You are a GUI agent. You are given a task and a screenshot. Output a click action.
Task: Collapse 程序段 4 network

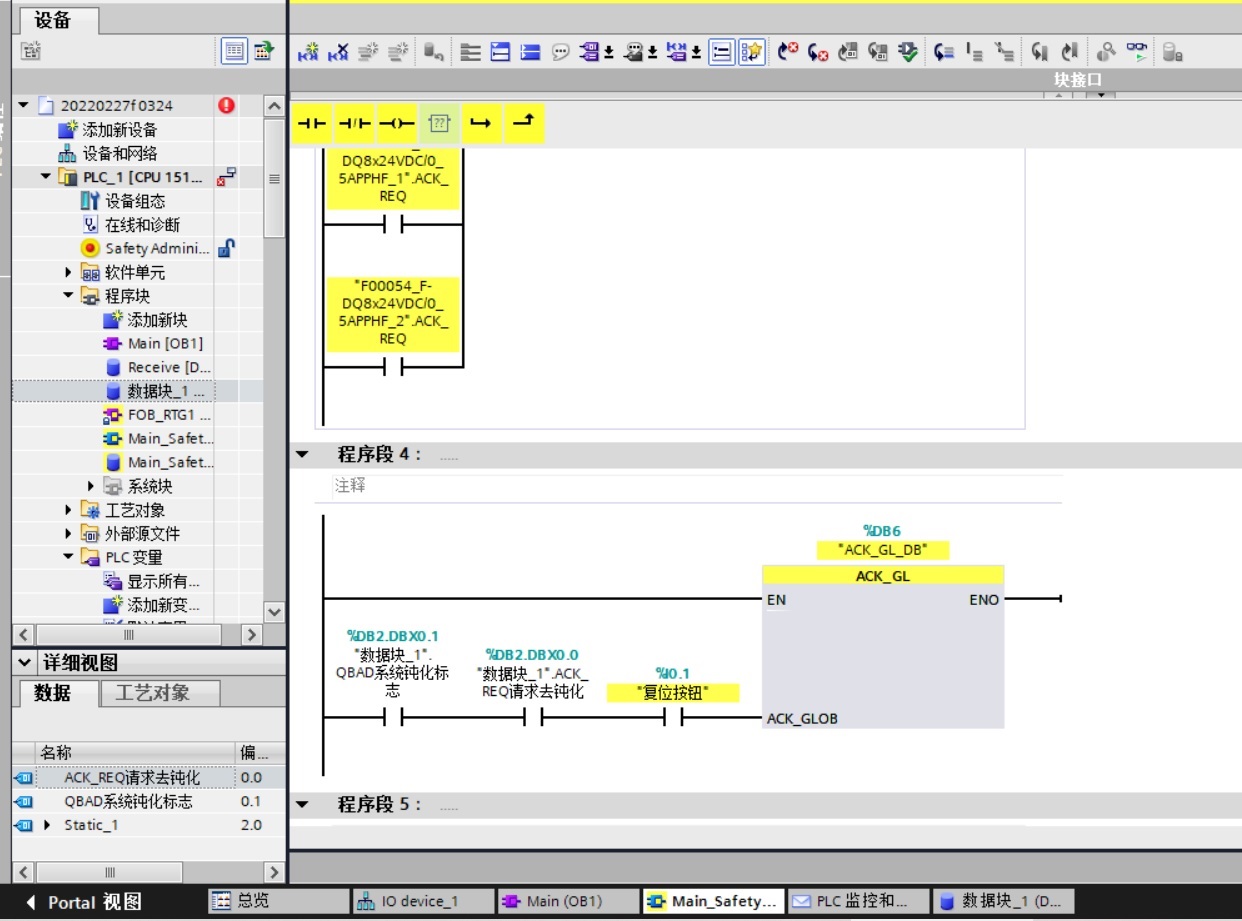(302, 455)
